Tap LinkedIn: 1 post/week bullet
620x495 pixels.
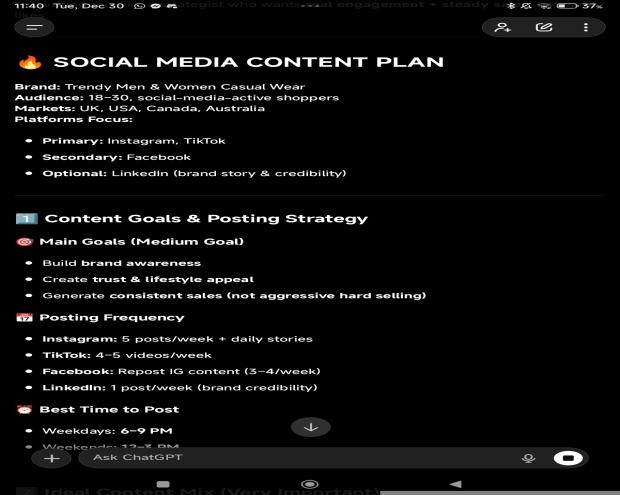[180, 388]
